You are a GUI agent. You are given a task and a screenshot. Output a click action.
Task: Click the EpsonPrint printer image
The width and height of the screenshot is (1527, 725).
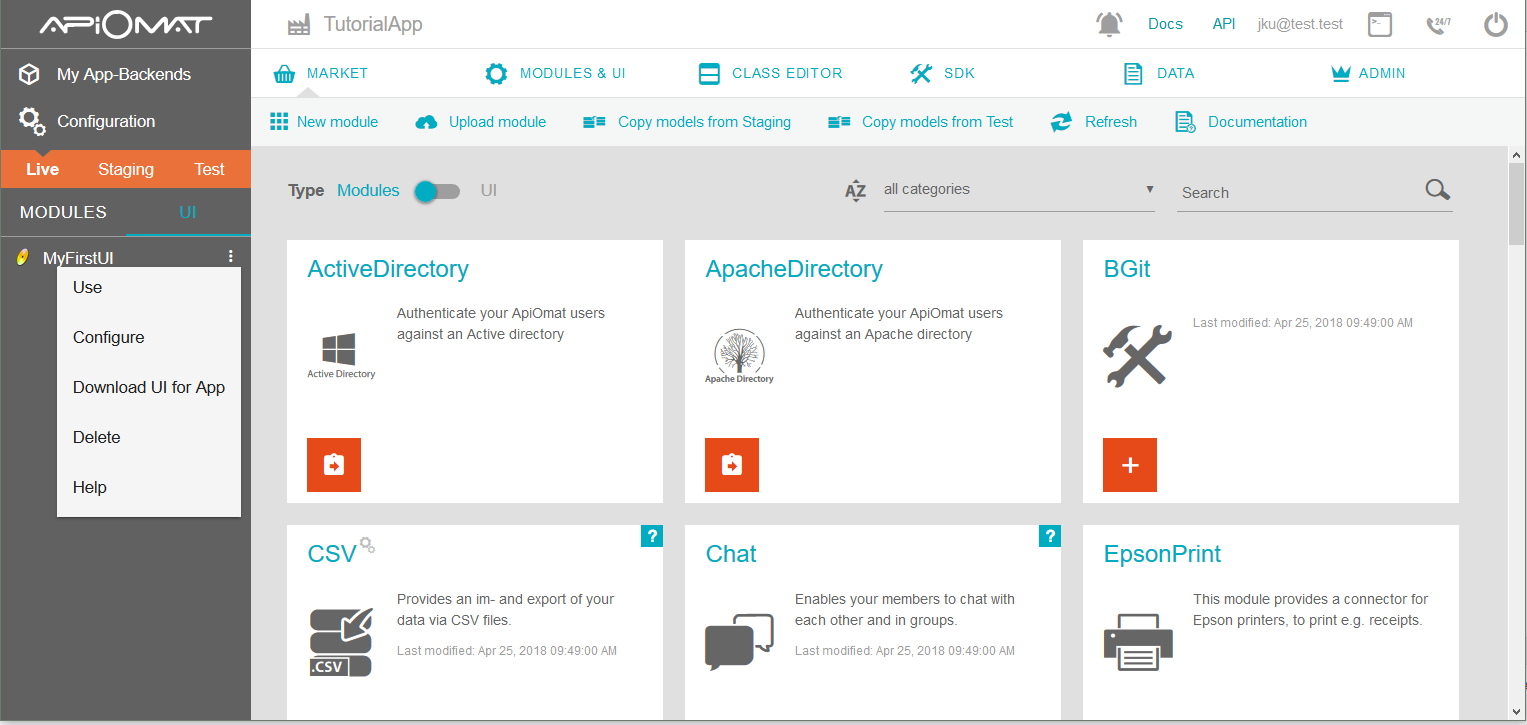pyautogui.click(x=1138, y=641)
